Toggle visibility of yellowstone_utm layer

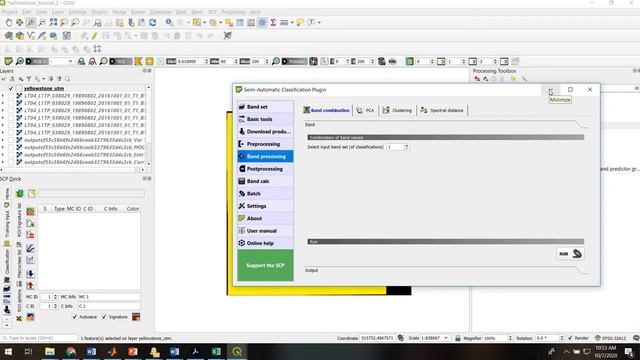point(11,89)
